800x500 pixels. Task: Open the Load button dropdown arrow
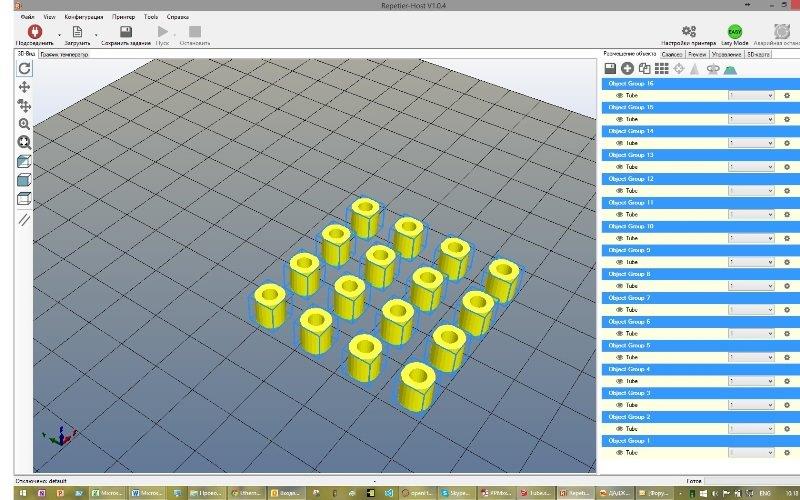click(x=96, y=35)
